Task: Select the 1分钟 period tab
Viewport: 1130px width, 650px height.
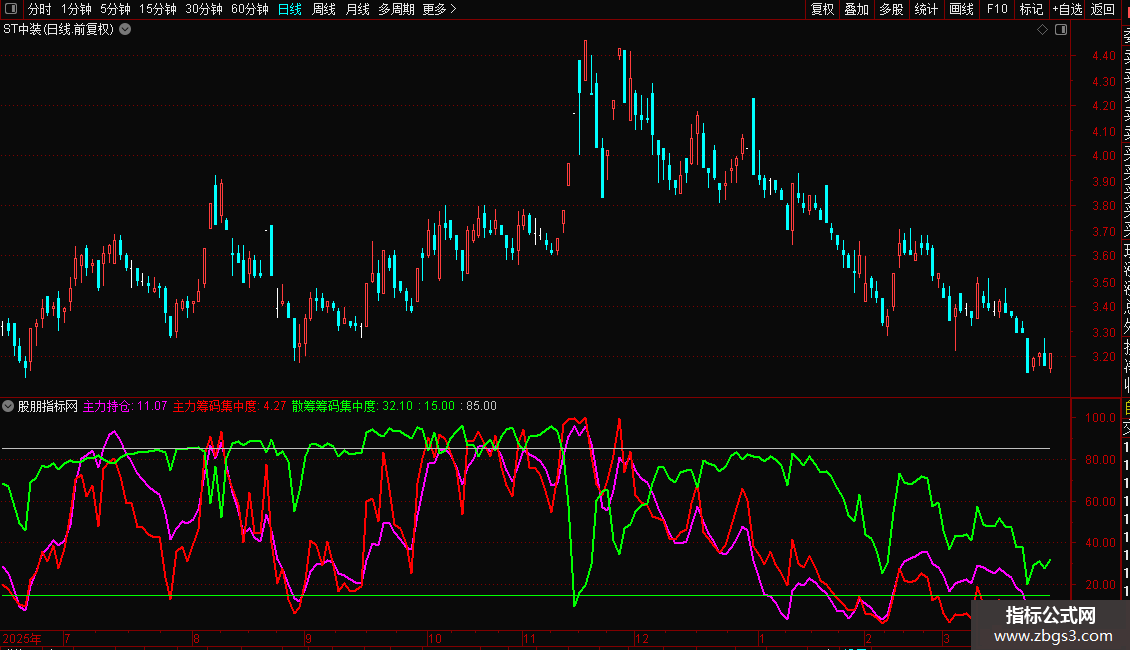Action: coord(76,9)
